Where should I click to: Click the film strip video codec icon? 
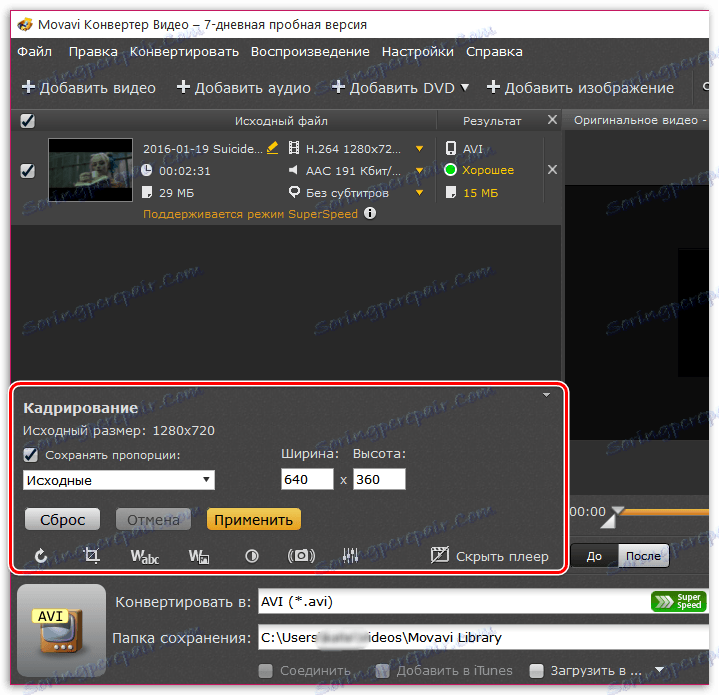coord(293,148)
